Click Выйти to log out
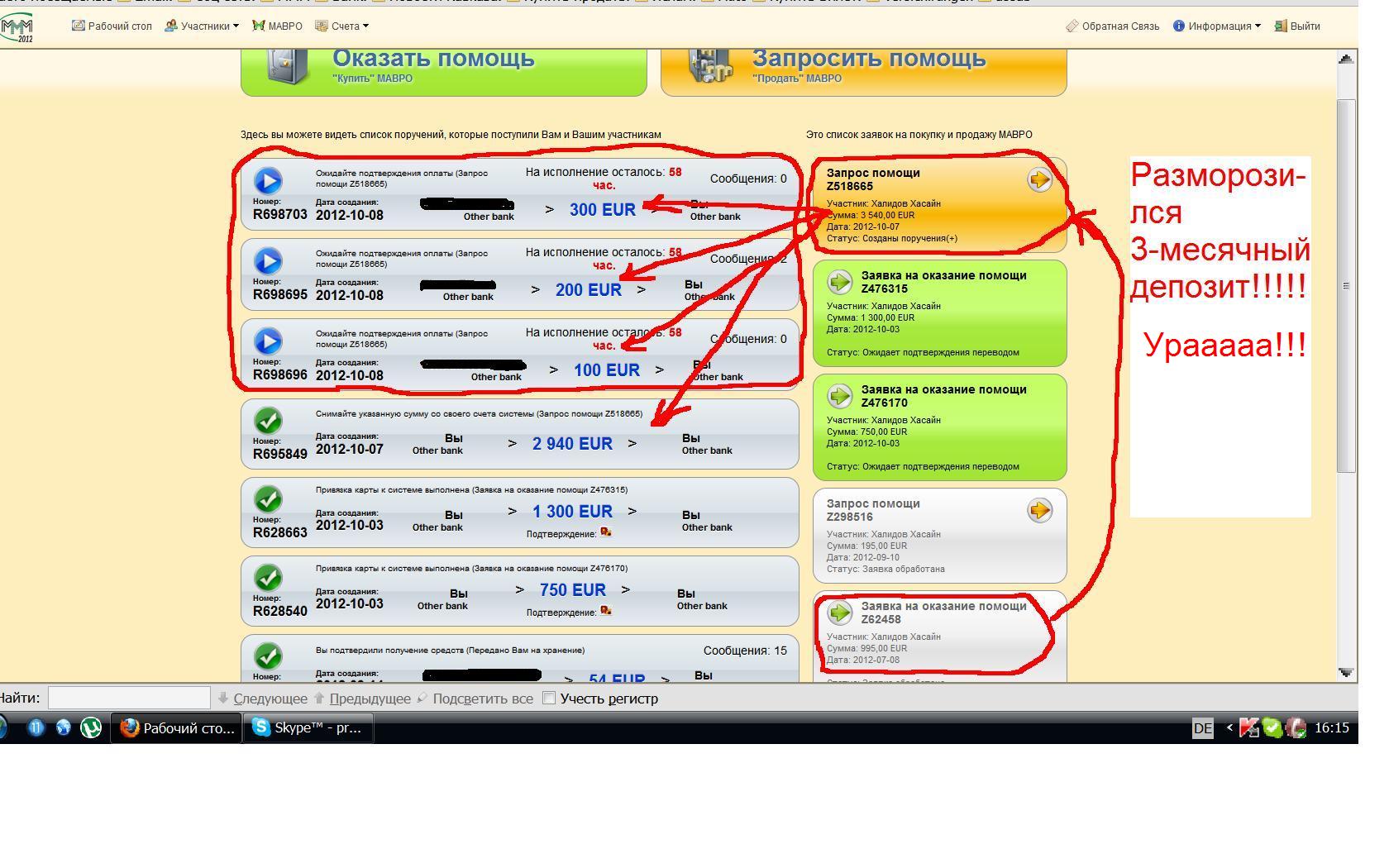This screenshot has height=868, width=1389. click(1297, 26)
